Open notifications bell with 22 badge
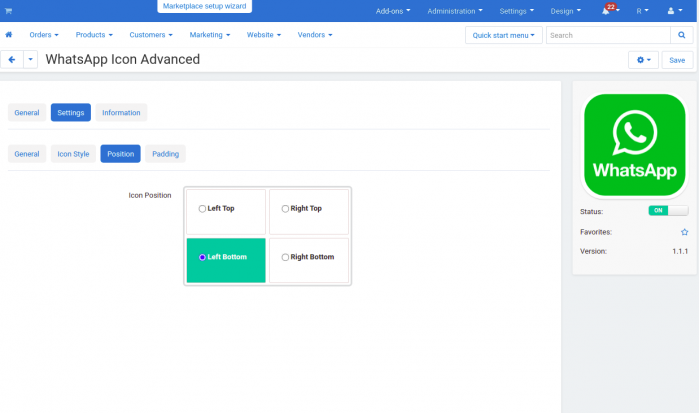 [610, 10]
